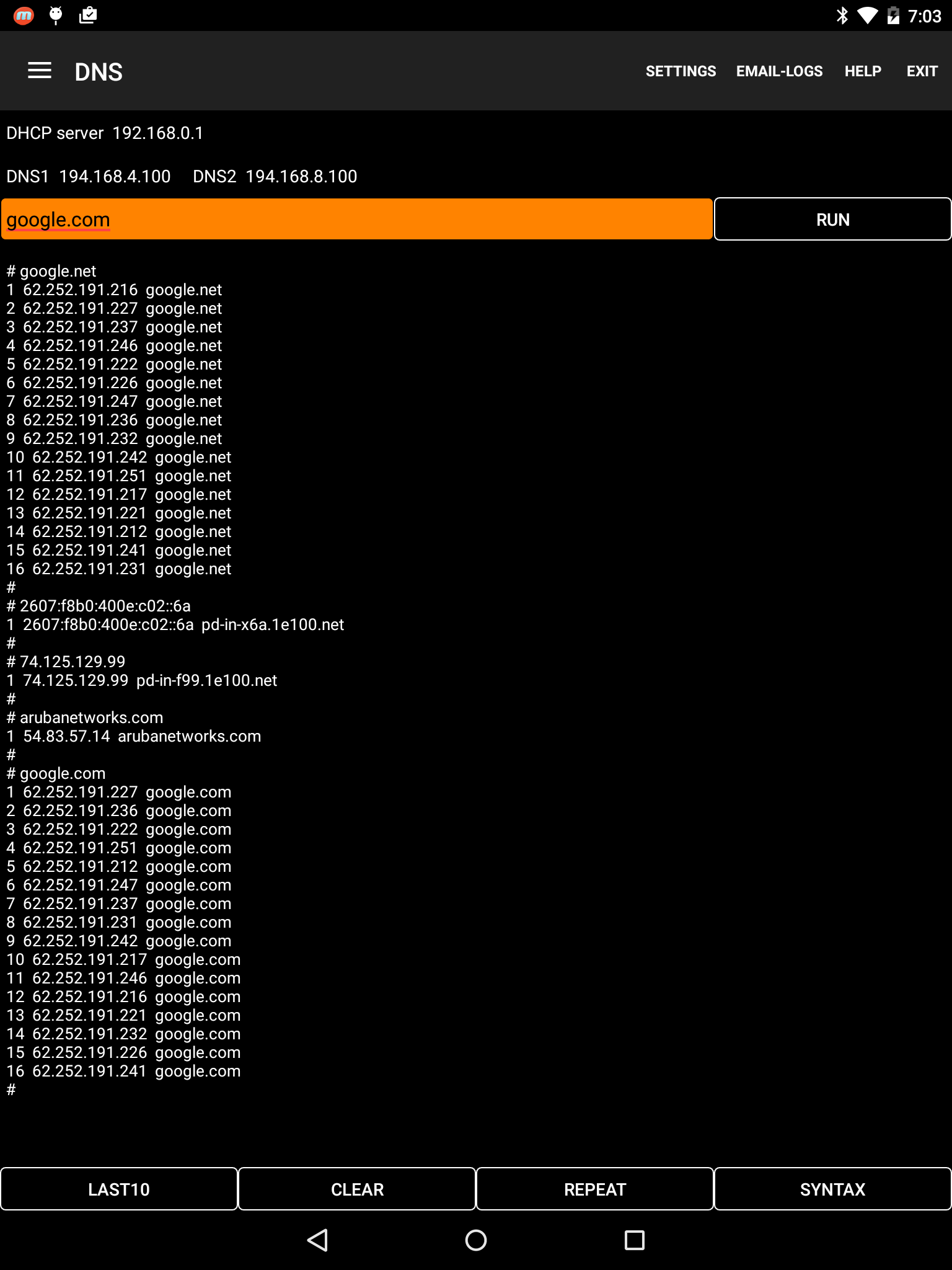952x1270 pixels.
Task: Select row '6 62.252.191.247 google.com'
Action: click(119, 885)
